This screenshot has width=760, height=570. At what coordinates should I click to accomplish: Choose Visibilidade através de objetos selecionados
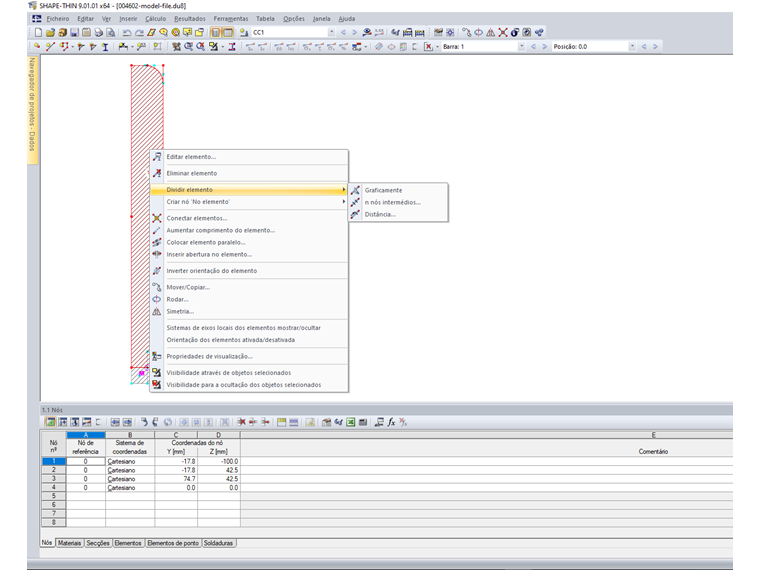coord(249,373)
